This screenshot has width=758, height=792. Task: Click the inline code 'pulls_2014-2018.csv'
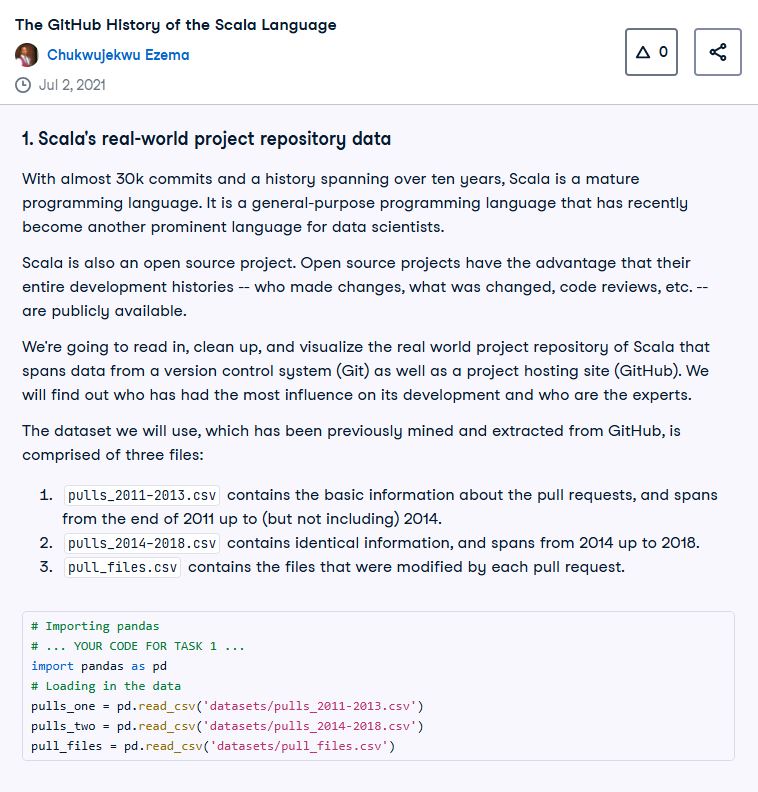click(x=142, y=543)
